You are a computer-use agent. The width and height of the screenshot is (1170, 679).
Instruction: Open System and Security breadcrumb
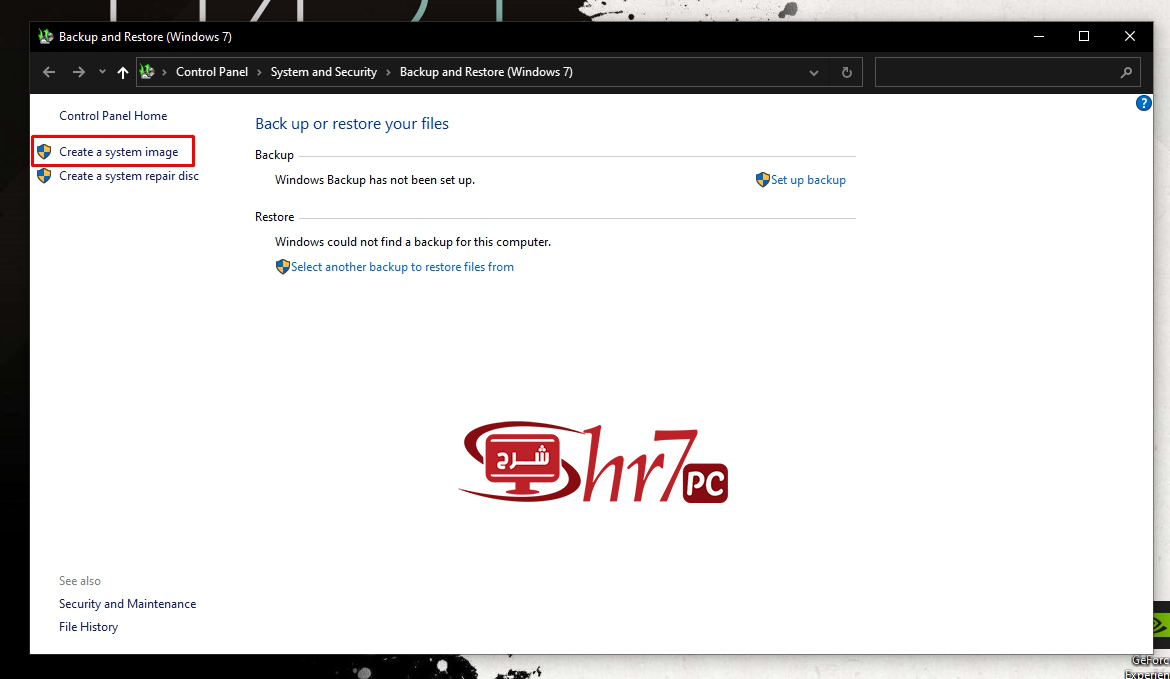point(324,72)
